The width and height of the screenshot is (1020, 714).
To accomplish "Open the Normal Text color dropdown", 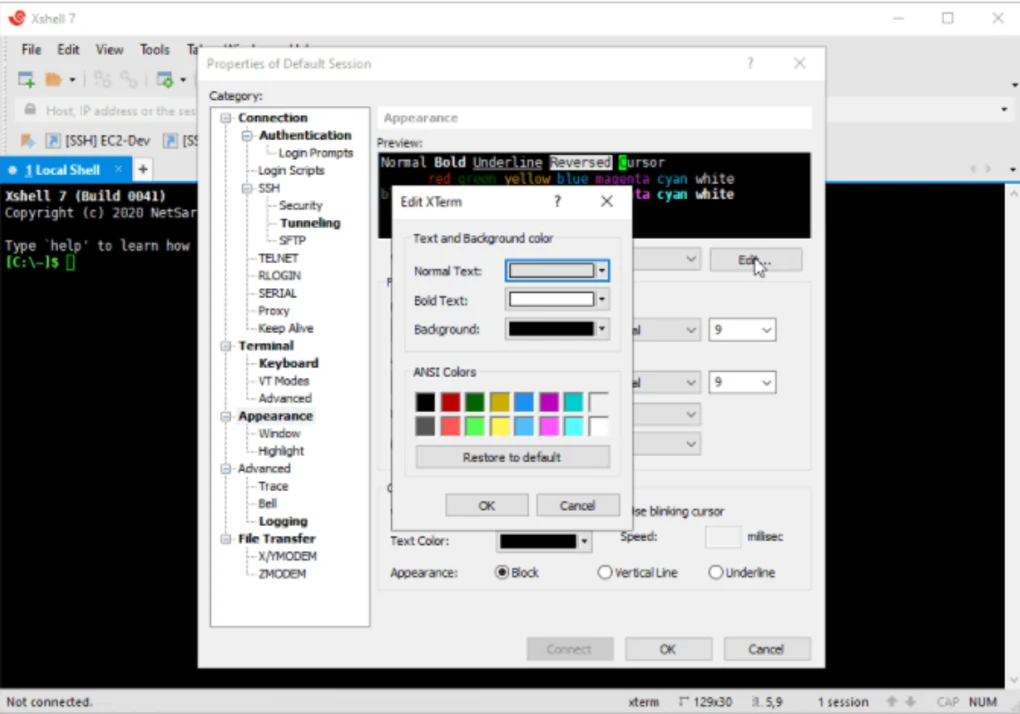I will pyautogui.click(x=602, y=271).
